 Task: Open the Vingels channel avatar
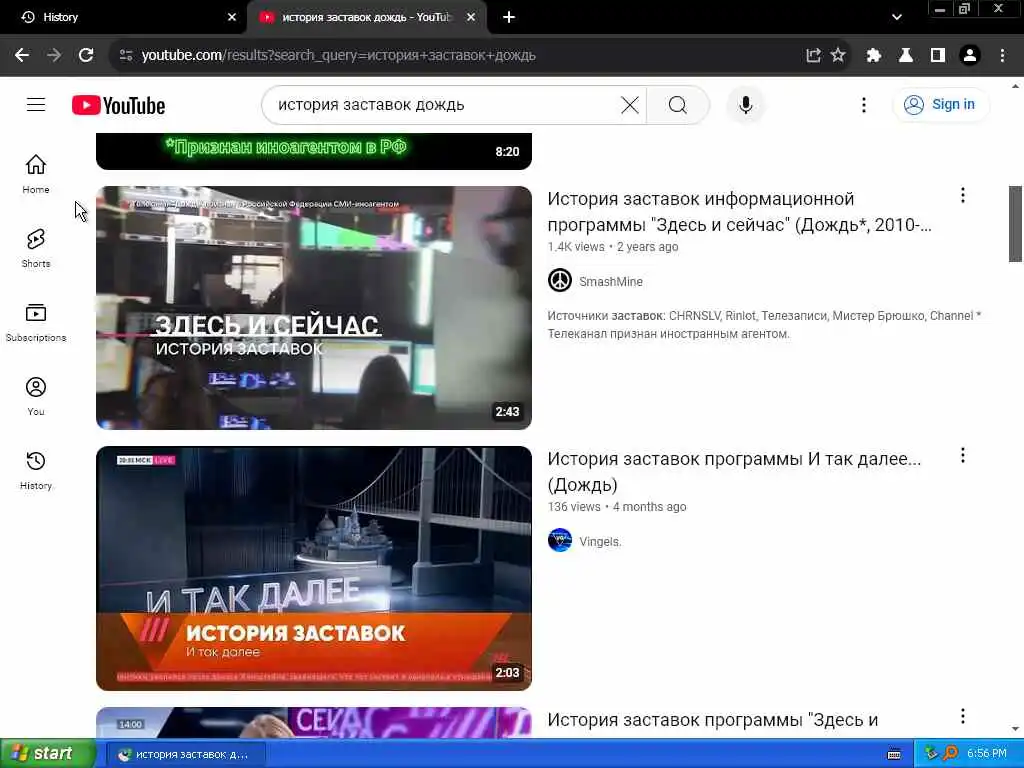560,541
